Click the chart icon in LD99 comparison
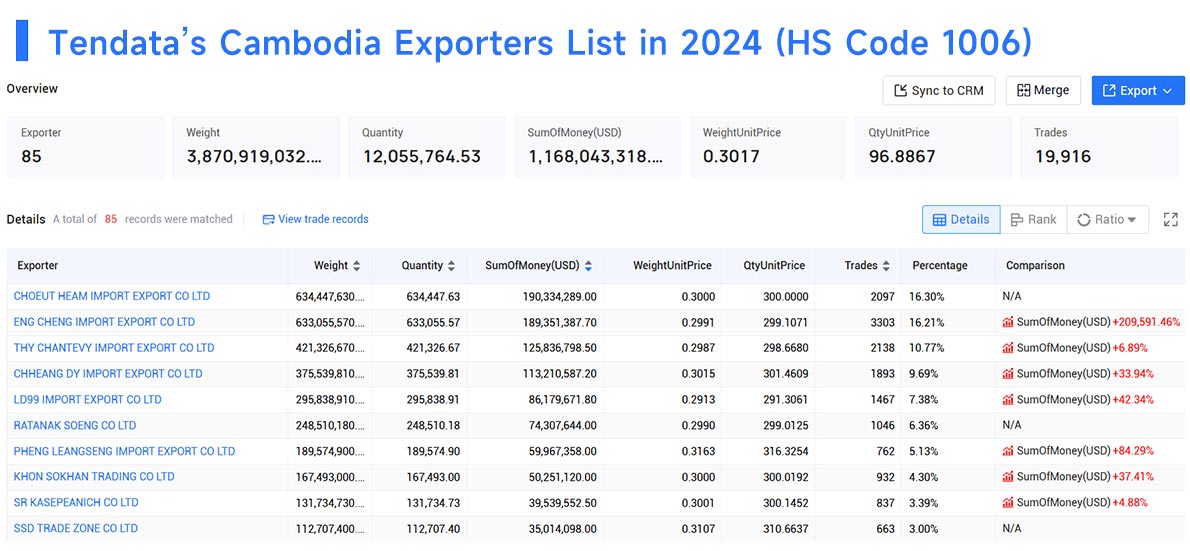The width and height of the screenshot is (1190, 551). pyautogui.click(x=1008, y=399)
